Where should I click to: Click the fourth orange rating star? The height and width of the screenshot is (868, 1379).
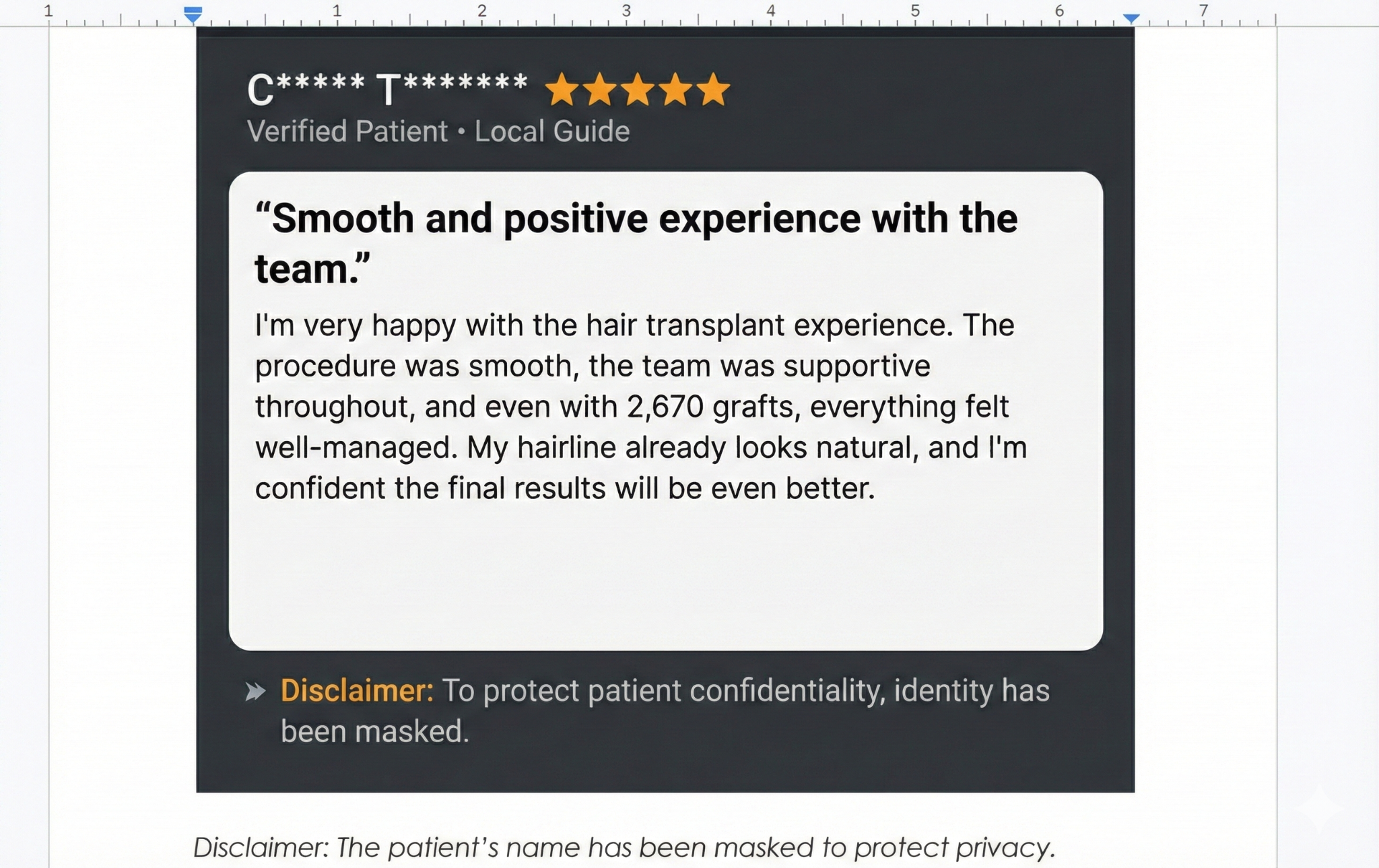point(675,90)
